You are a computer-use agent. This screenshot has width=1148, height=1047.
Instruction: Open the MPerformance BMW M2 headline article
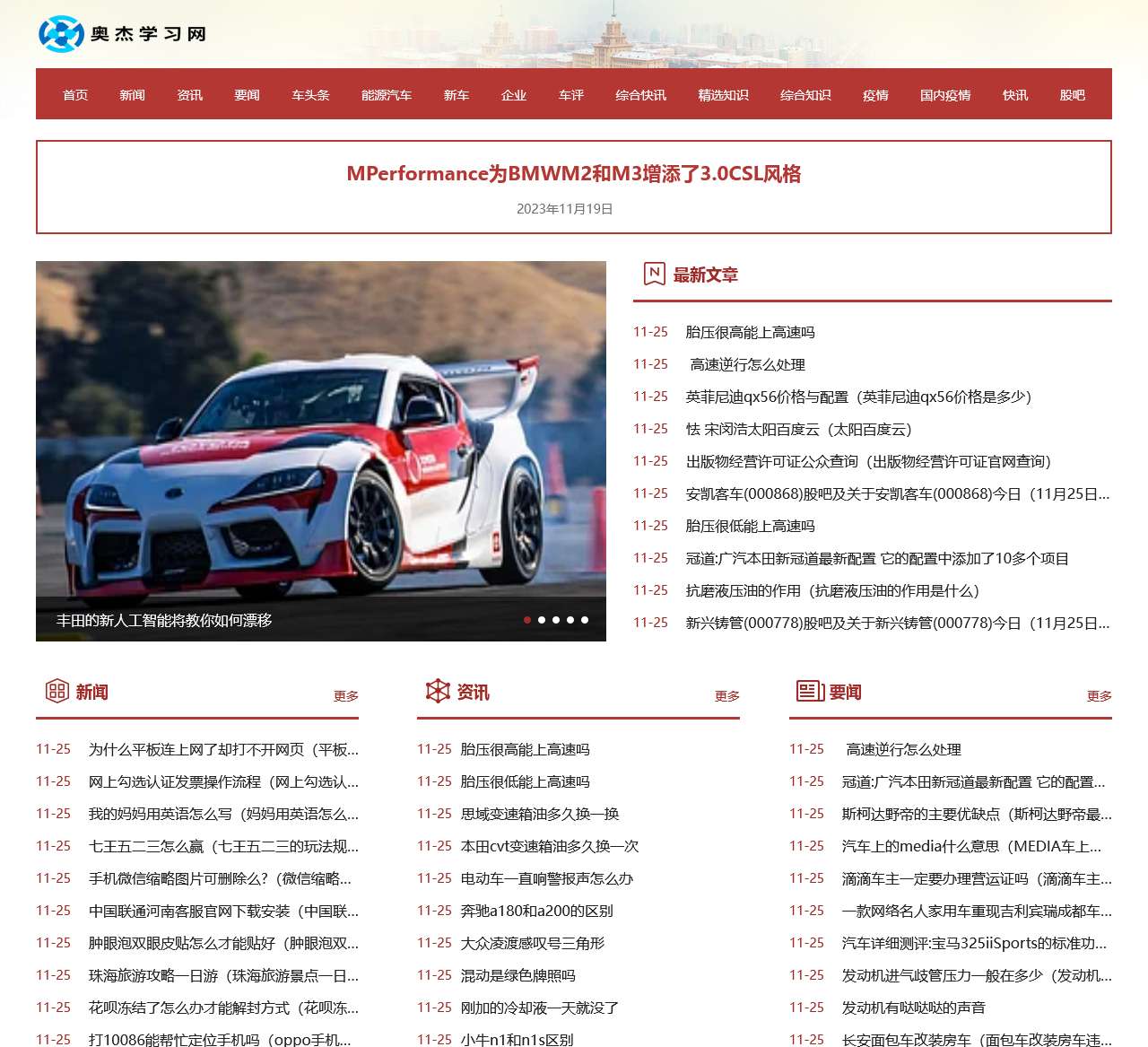574,173
